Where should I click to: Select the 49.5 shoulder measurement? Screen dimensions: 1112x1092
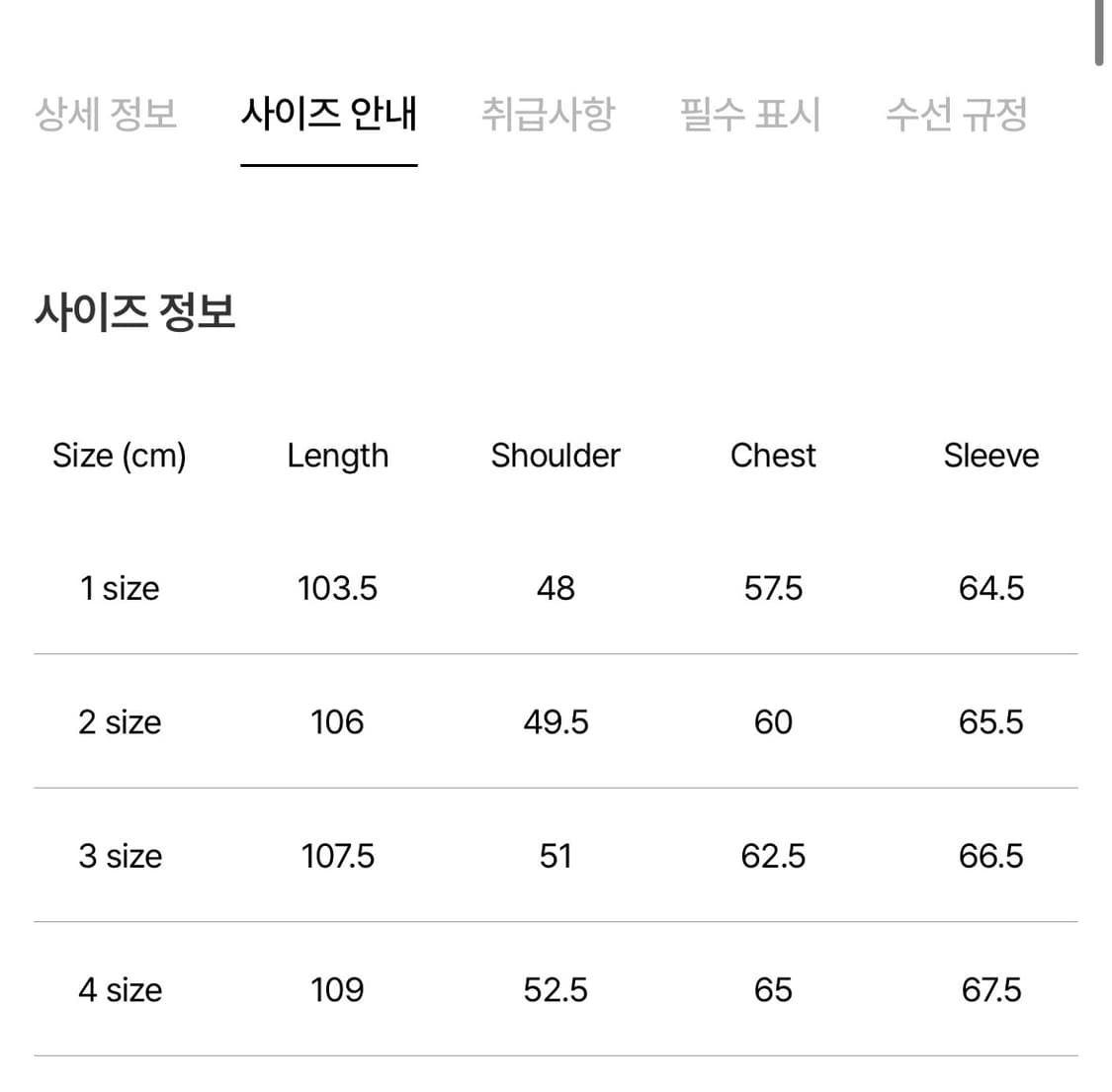tap(556, 722)
